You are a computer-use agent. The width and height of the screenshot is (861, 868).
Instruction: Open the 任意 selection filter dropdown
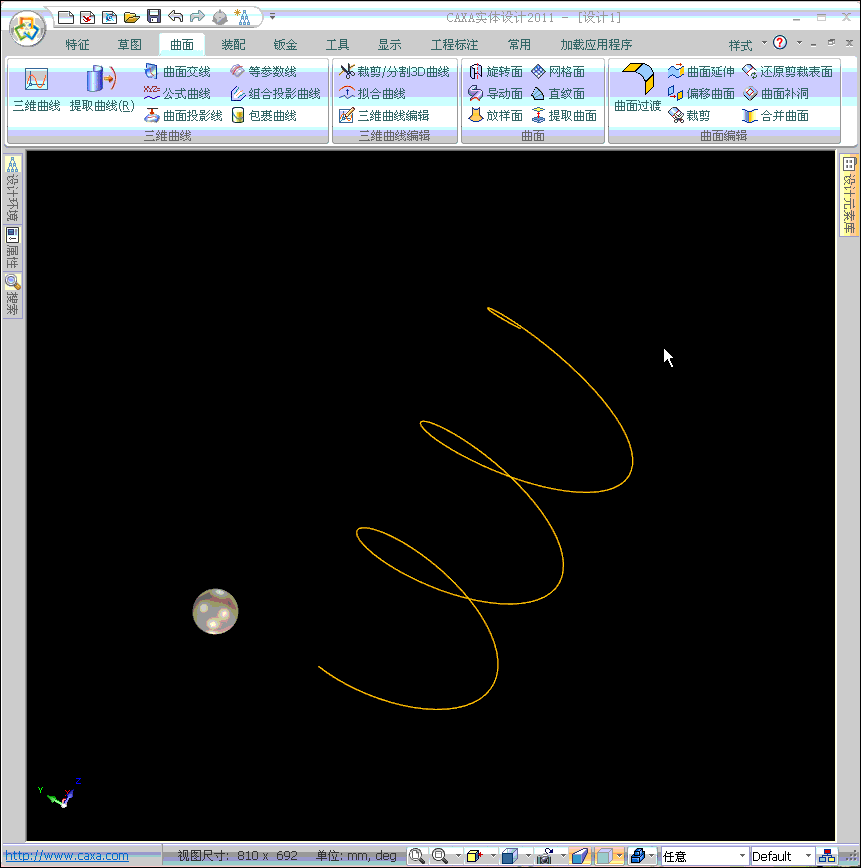[704, 856]
